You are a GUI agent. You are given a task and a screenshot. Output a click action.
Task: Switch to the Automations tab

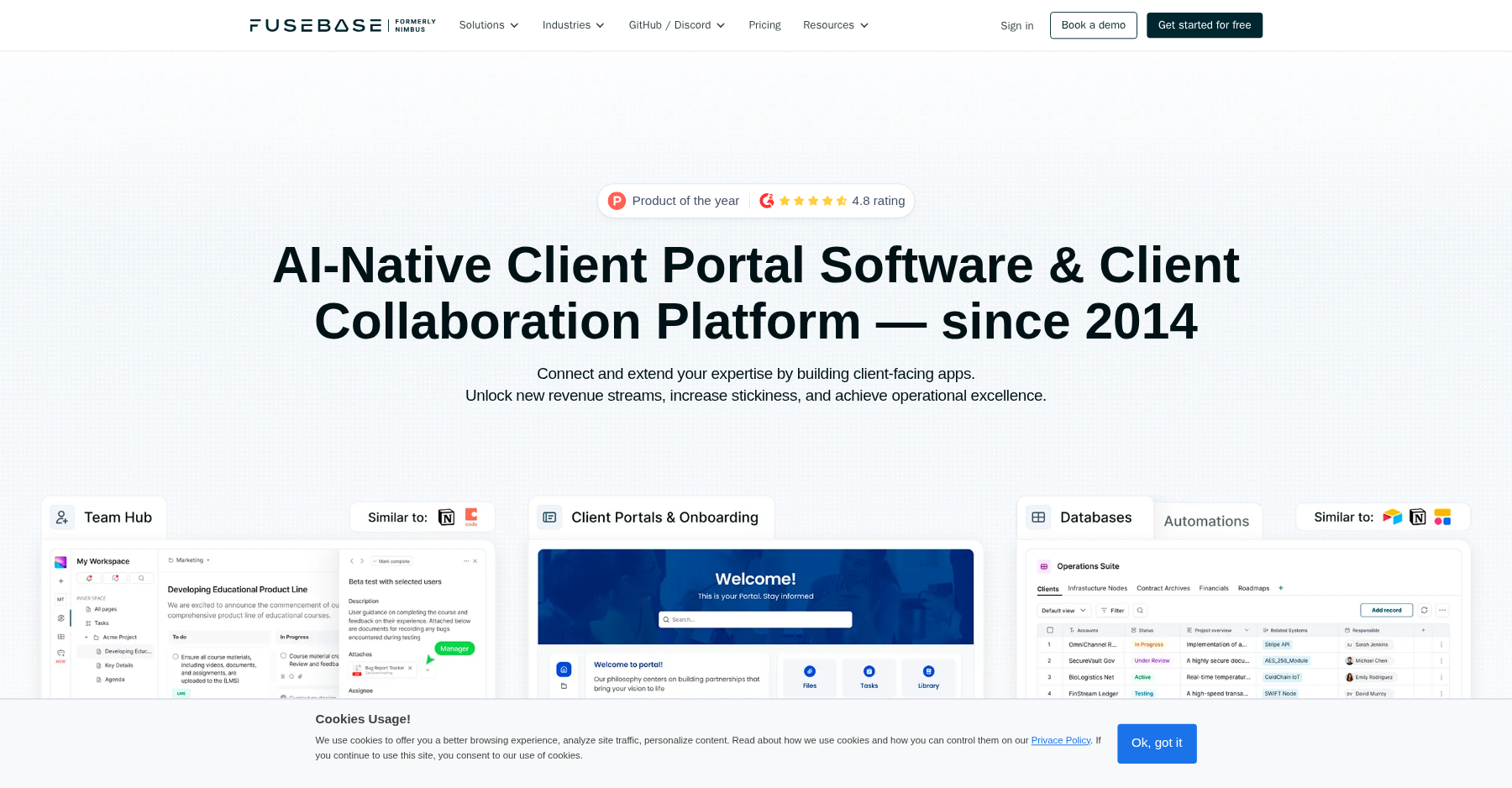1206,521
